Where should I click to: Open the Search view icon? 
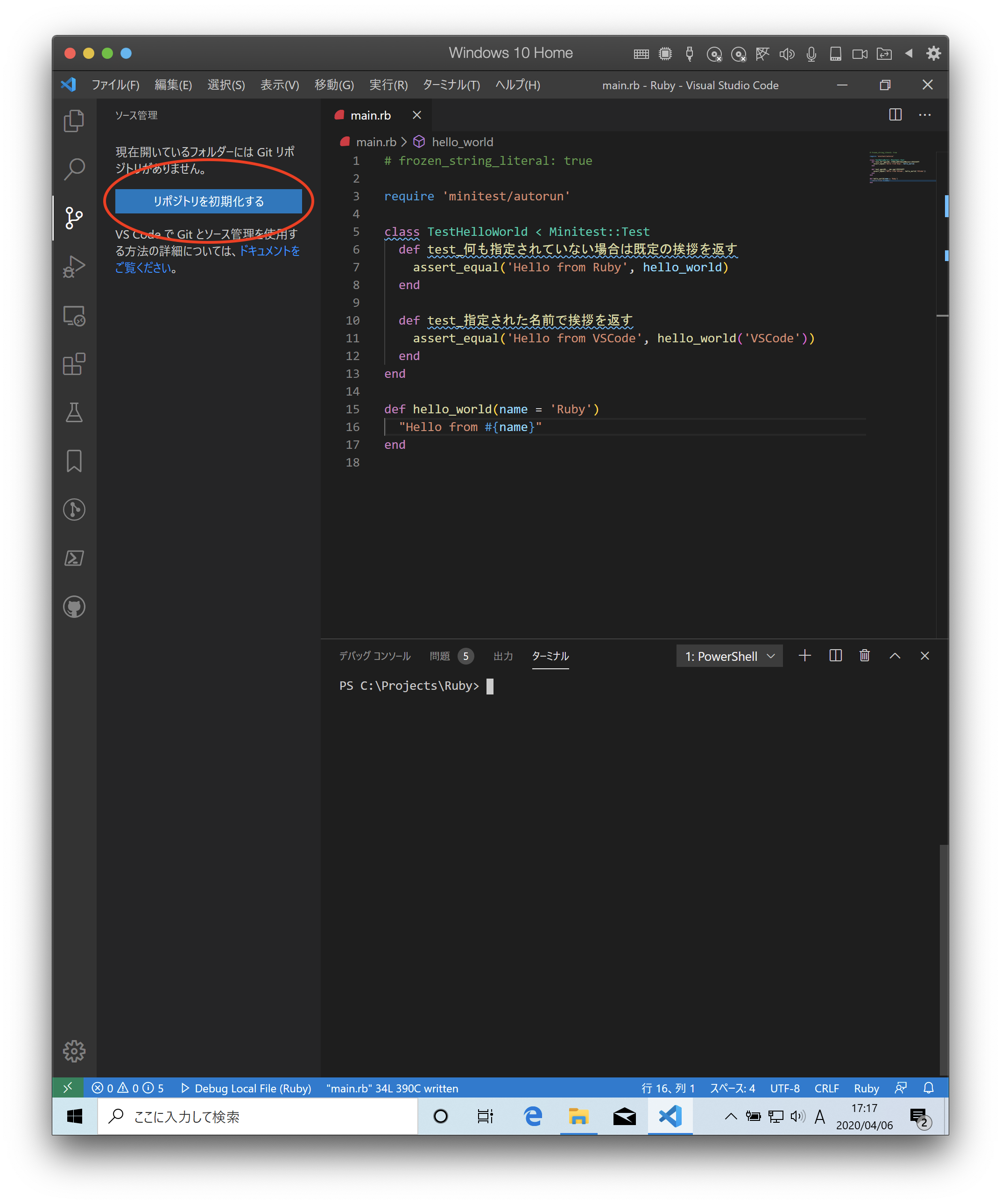[x=74, y=168]
